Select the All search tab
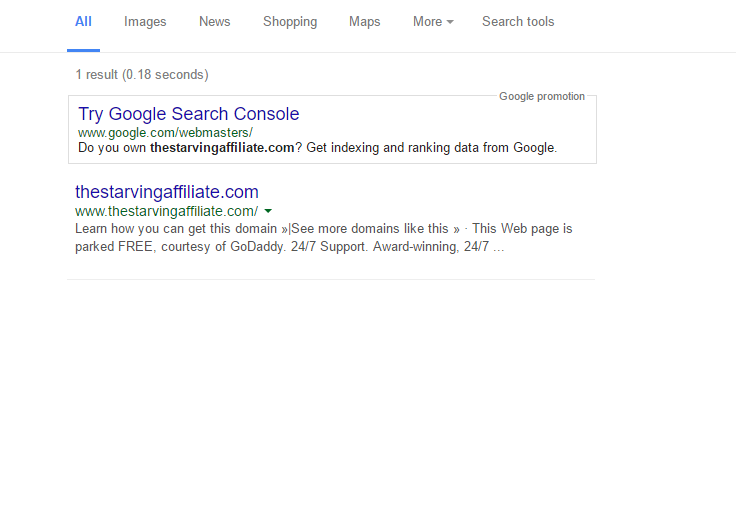Image resolution: width=736 pixels, height=521 pixels. [x=83, y=22]
